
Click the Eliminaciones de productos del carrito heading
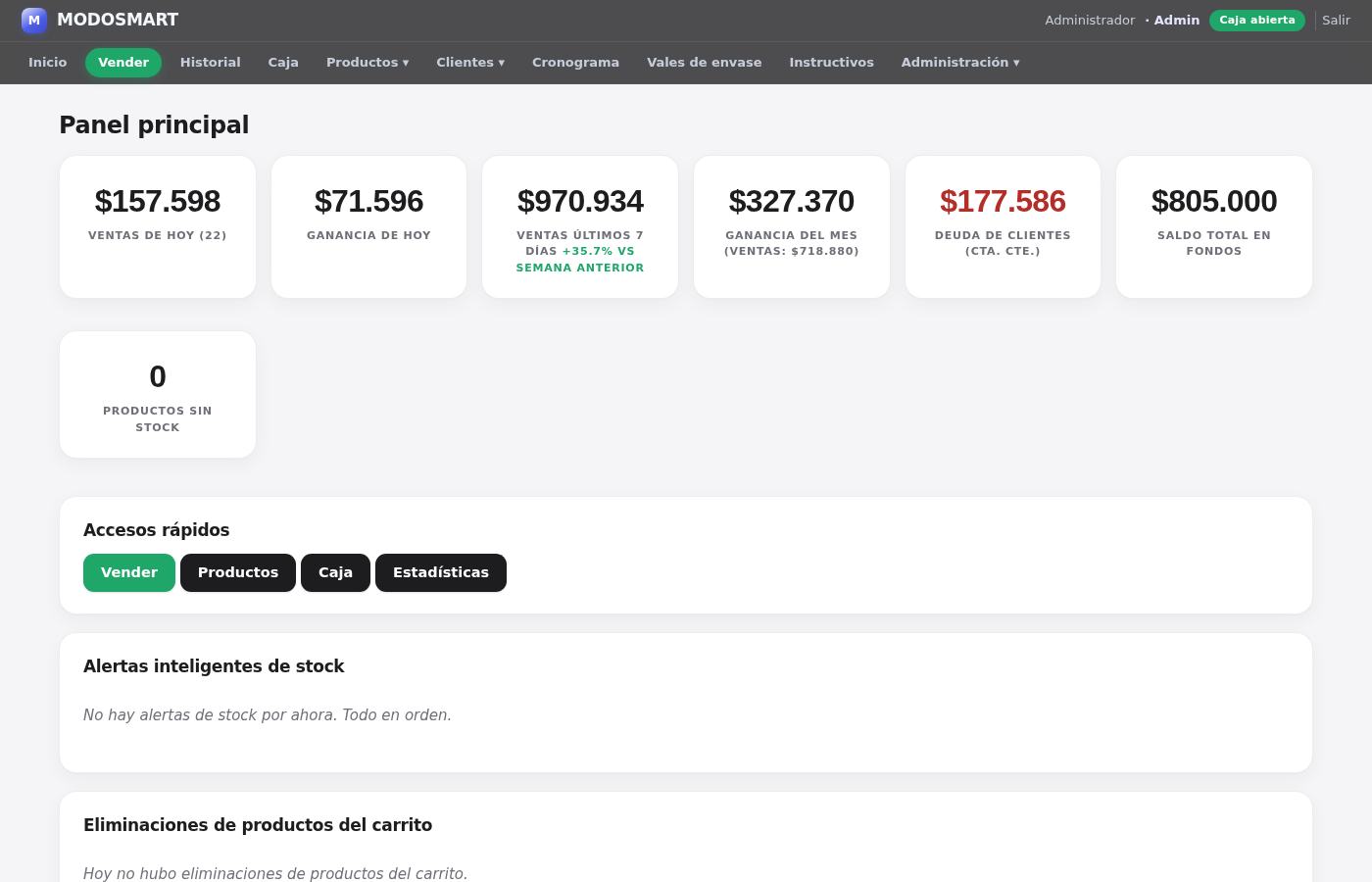click(258, 825)
